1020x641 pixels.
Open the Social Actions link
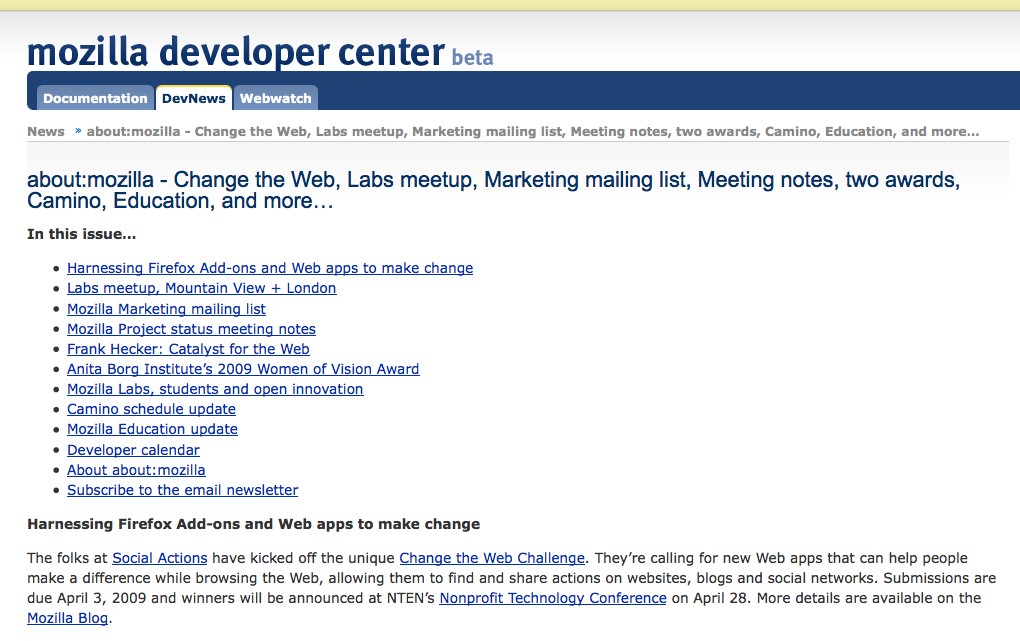coord(160,558)
